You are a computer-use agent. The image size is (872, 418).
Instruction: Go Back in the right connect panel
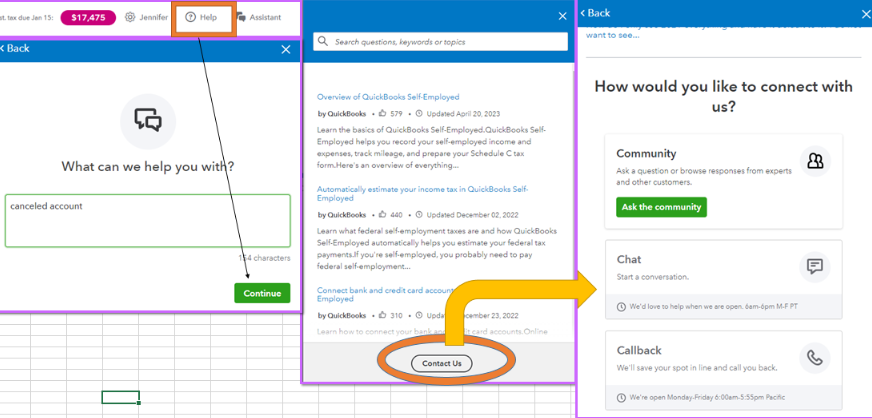596,13
